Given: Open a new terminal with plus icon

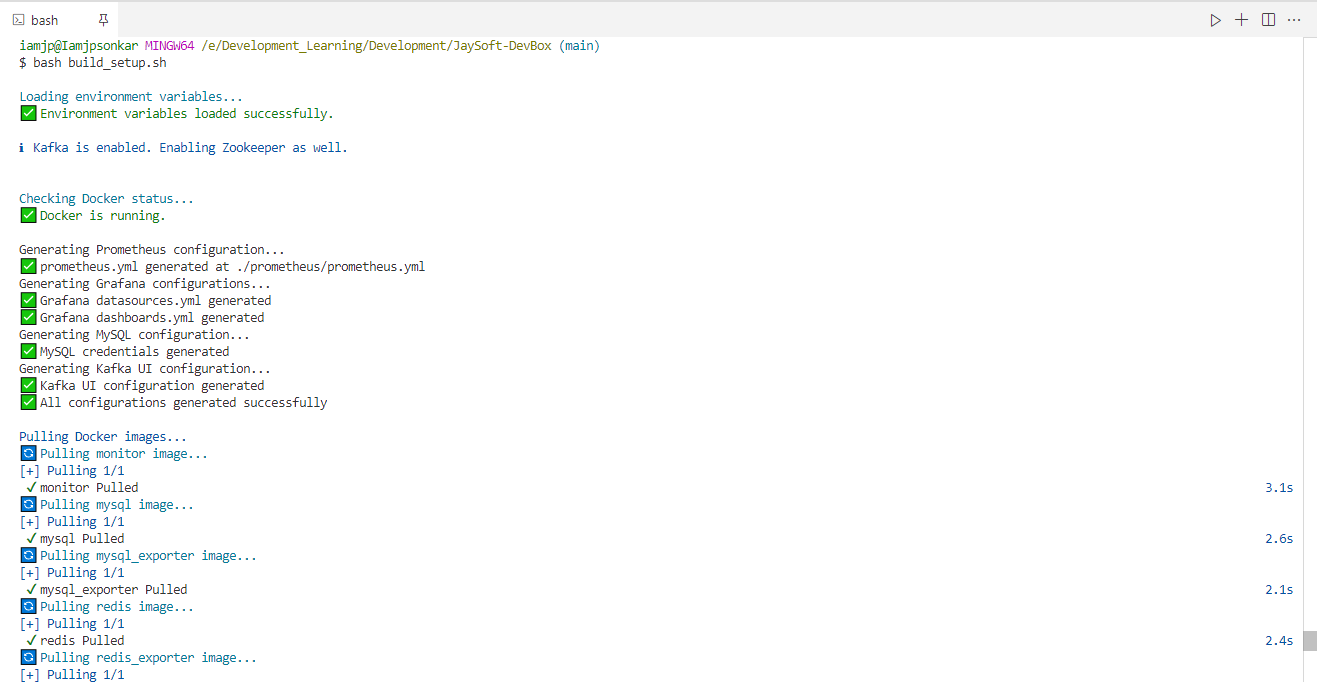Looking at the screenshot, I should click(1241, 20).
